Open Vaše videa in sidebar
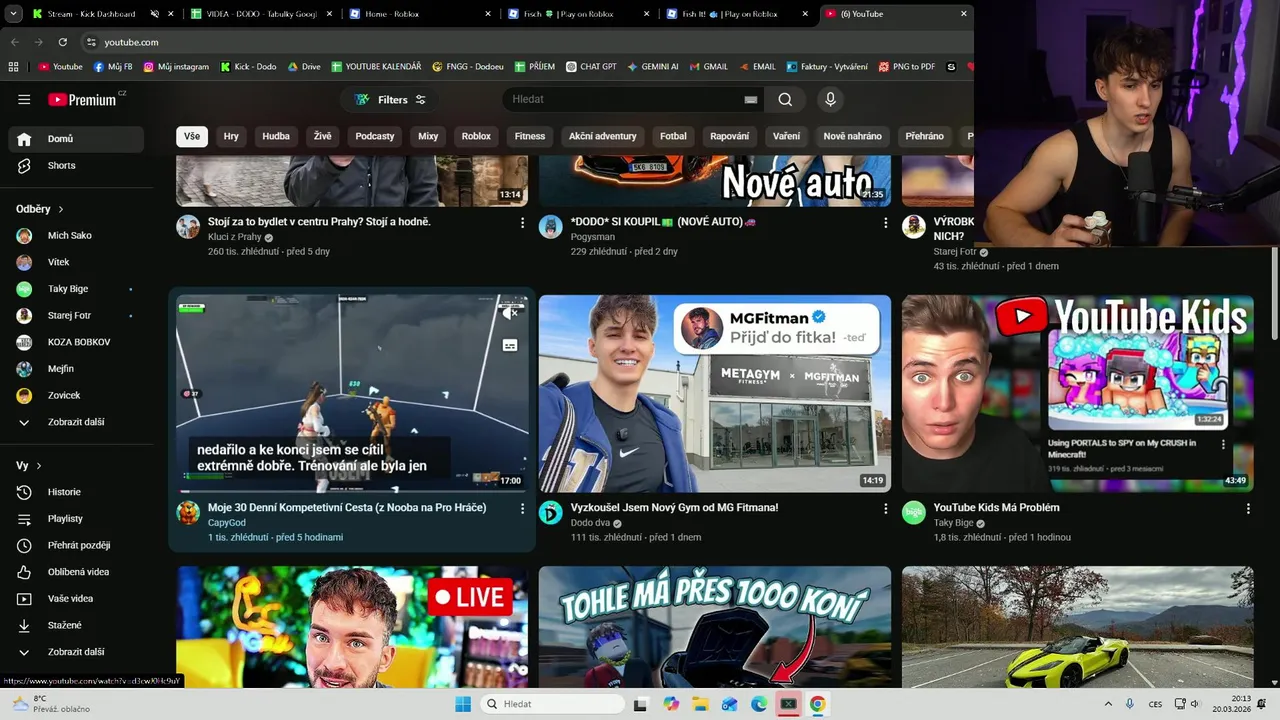The height and width of the screenshot is (720, 1280). pyautogui.click(x=76, y=599)
